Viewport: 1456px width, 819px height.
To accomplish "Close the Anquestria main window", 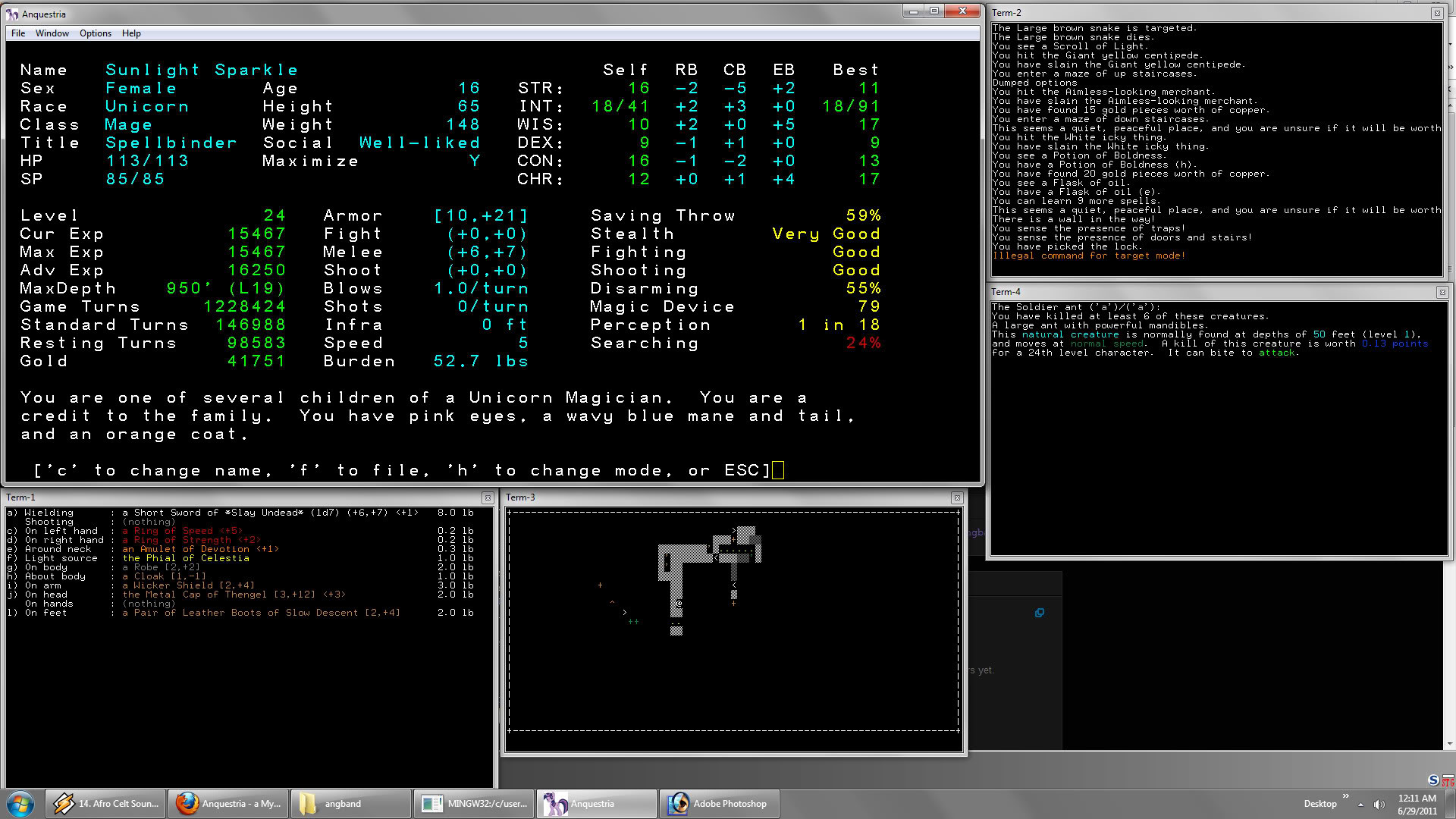I will pos(962,11).
